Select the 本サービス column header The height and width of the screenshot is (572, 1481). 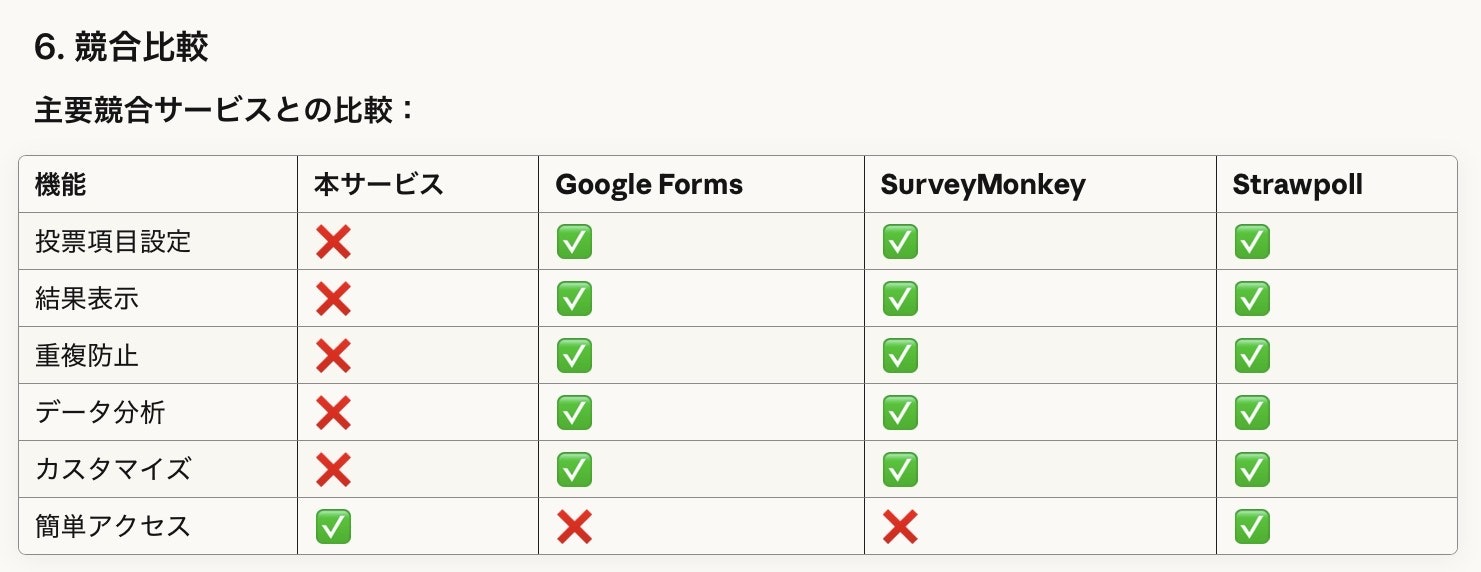pyautogui.click(x=379, y=185)
